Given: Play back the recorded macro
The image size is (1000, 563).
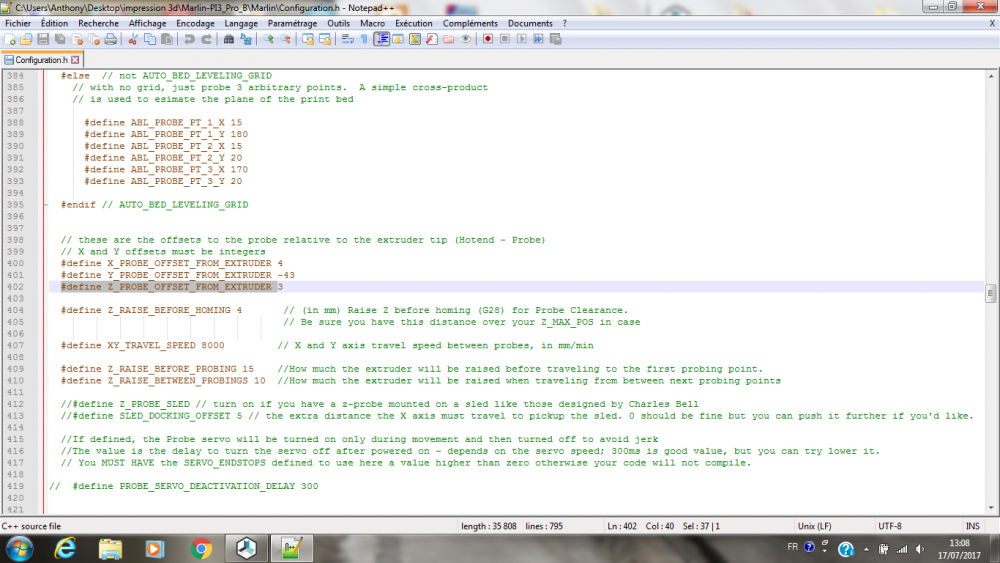Looking at the screenshot, I should (522, 40).
